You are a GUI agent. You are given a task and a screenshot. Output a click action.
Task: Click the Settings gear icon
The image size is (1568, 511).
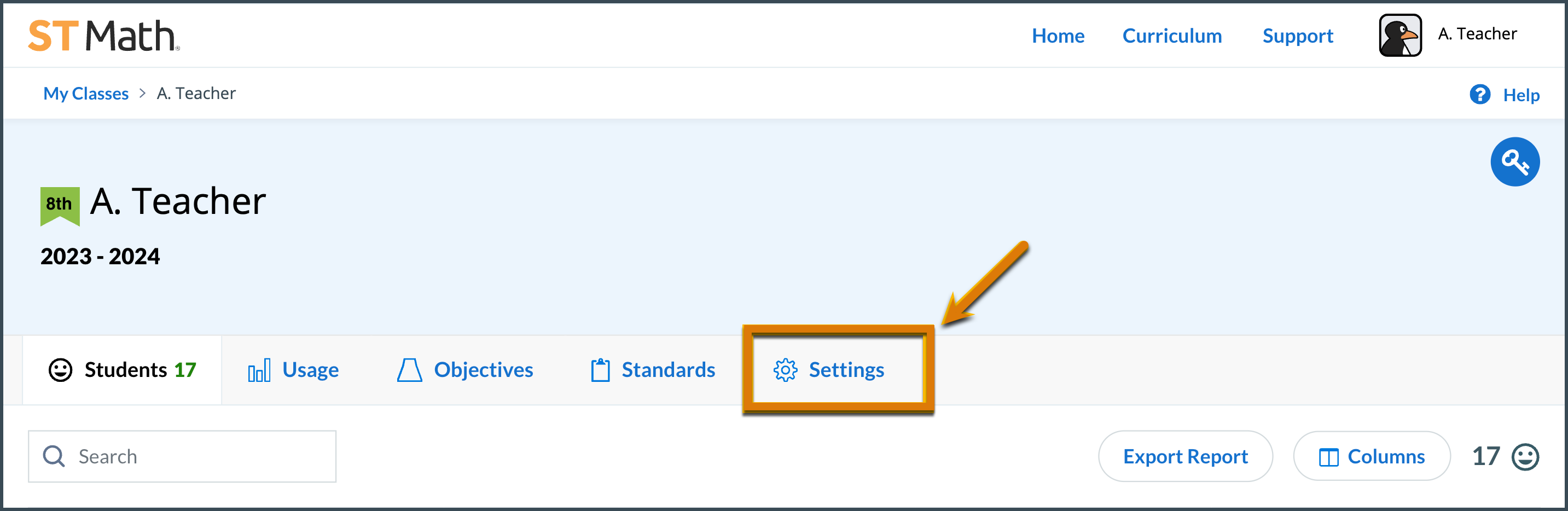click(785, 370)
